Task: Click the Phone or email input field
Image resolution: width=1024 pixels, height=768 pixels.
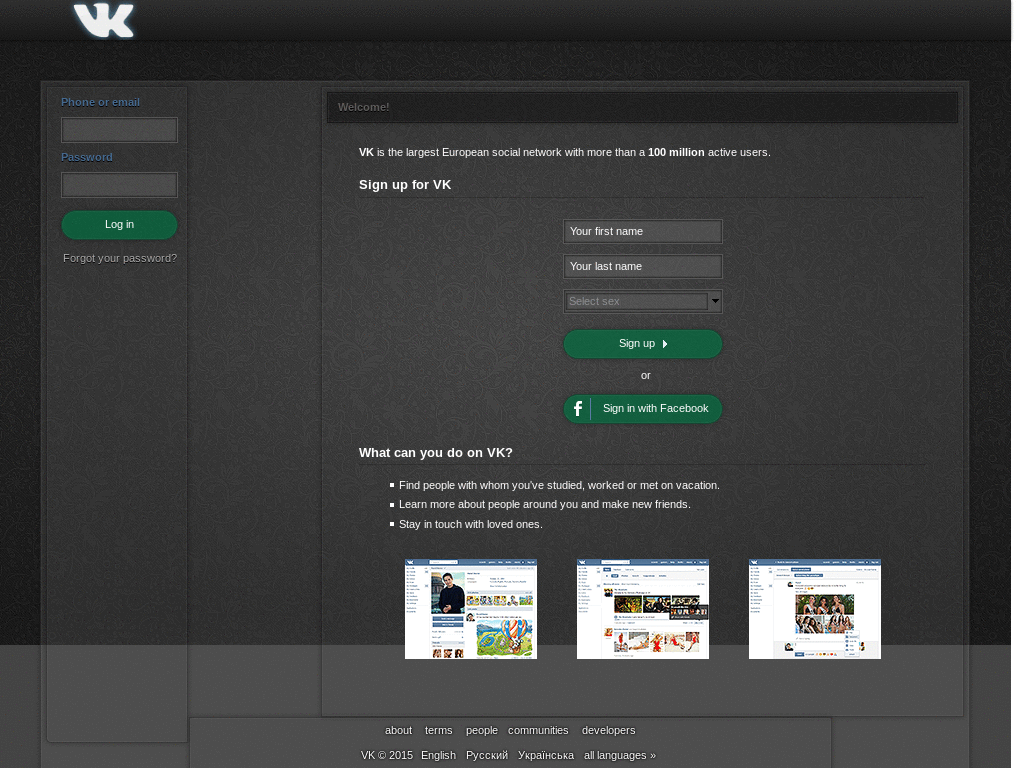Action: tap(120, 130)
